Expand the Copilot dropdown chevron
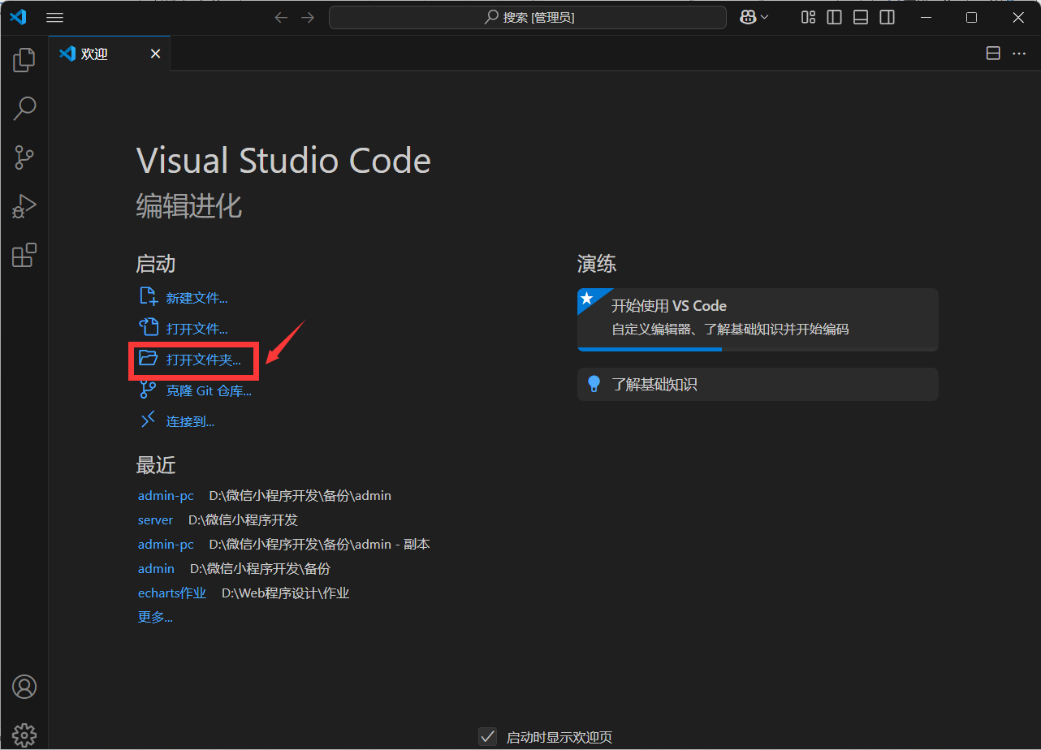Image resolution: width=1041 pixels, height=750 pixels. pos(764,18)
